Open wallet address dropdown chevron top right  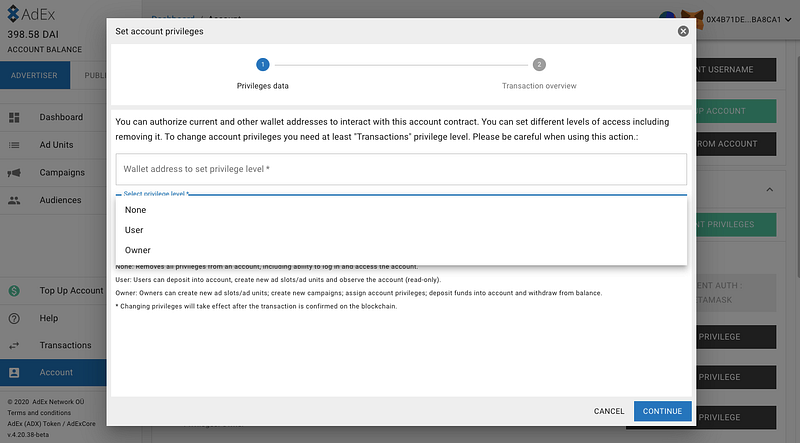tap(788, 19)
